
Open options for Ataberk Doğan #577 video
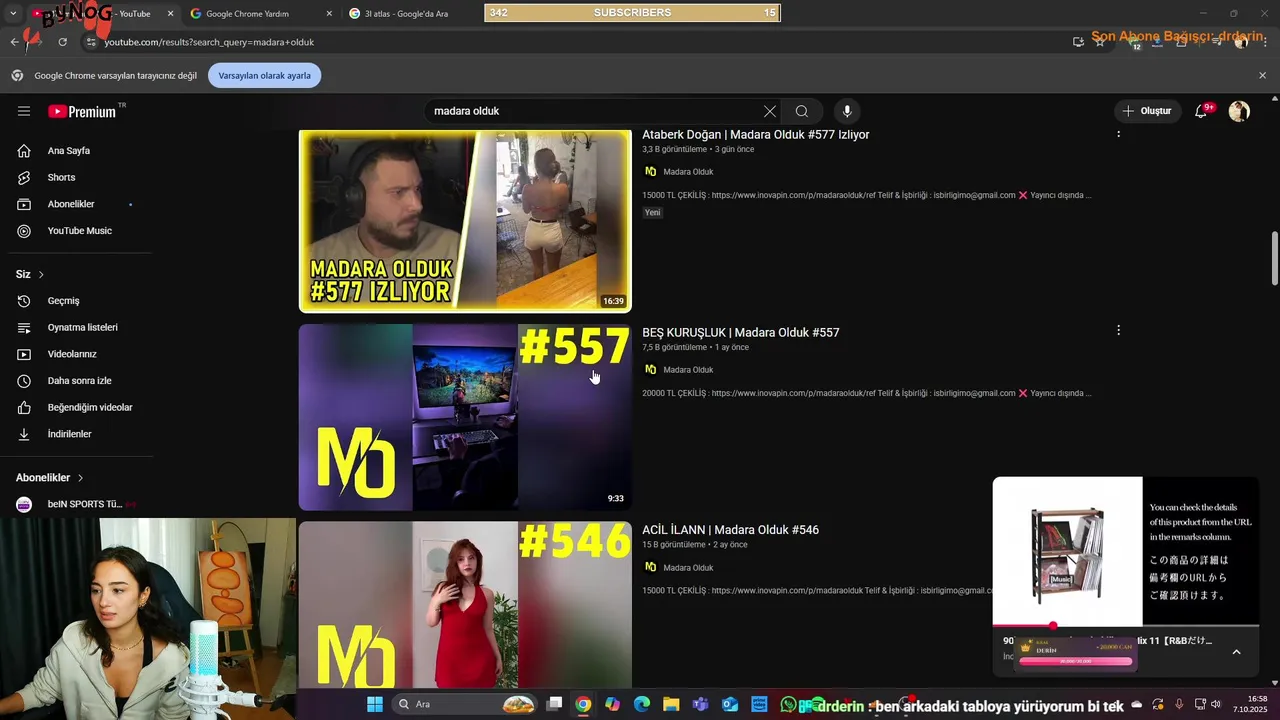[1118, 133]
